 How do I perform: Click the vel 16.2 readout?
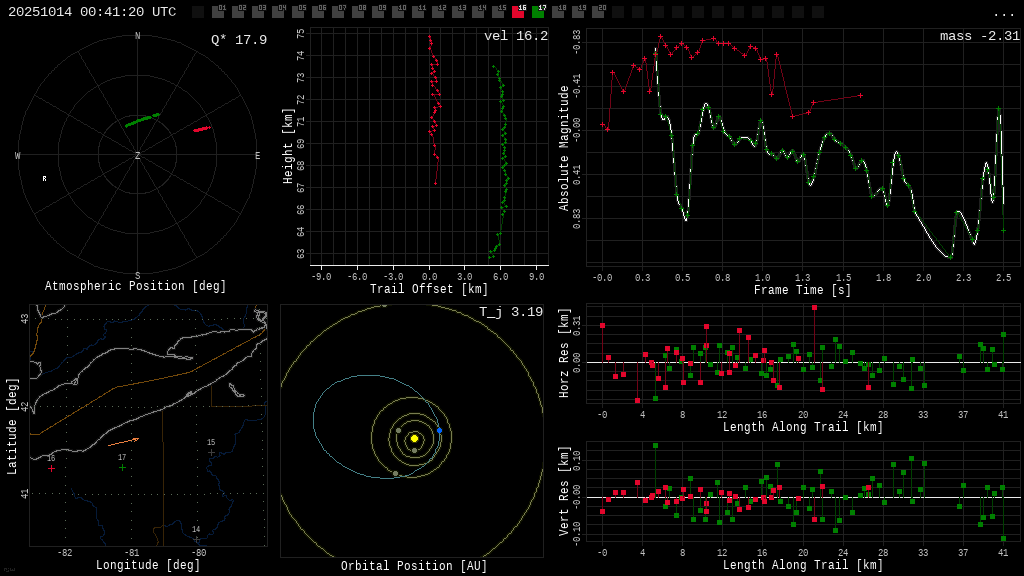tap(515, 36)
